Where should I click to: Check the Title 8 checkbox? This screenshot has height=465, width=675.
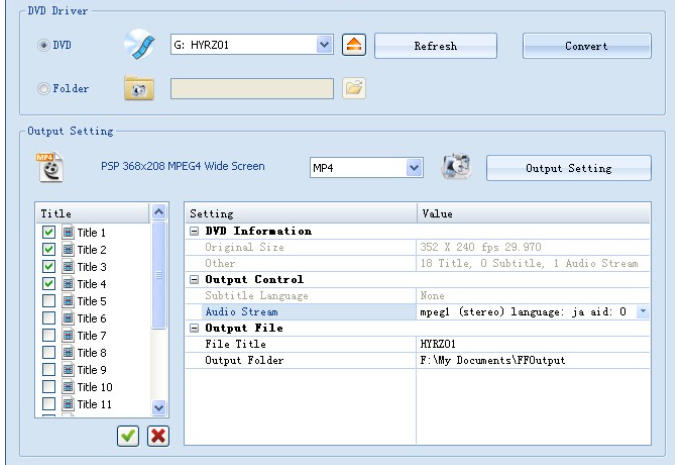point(48,352)
